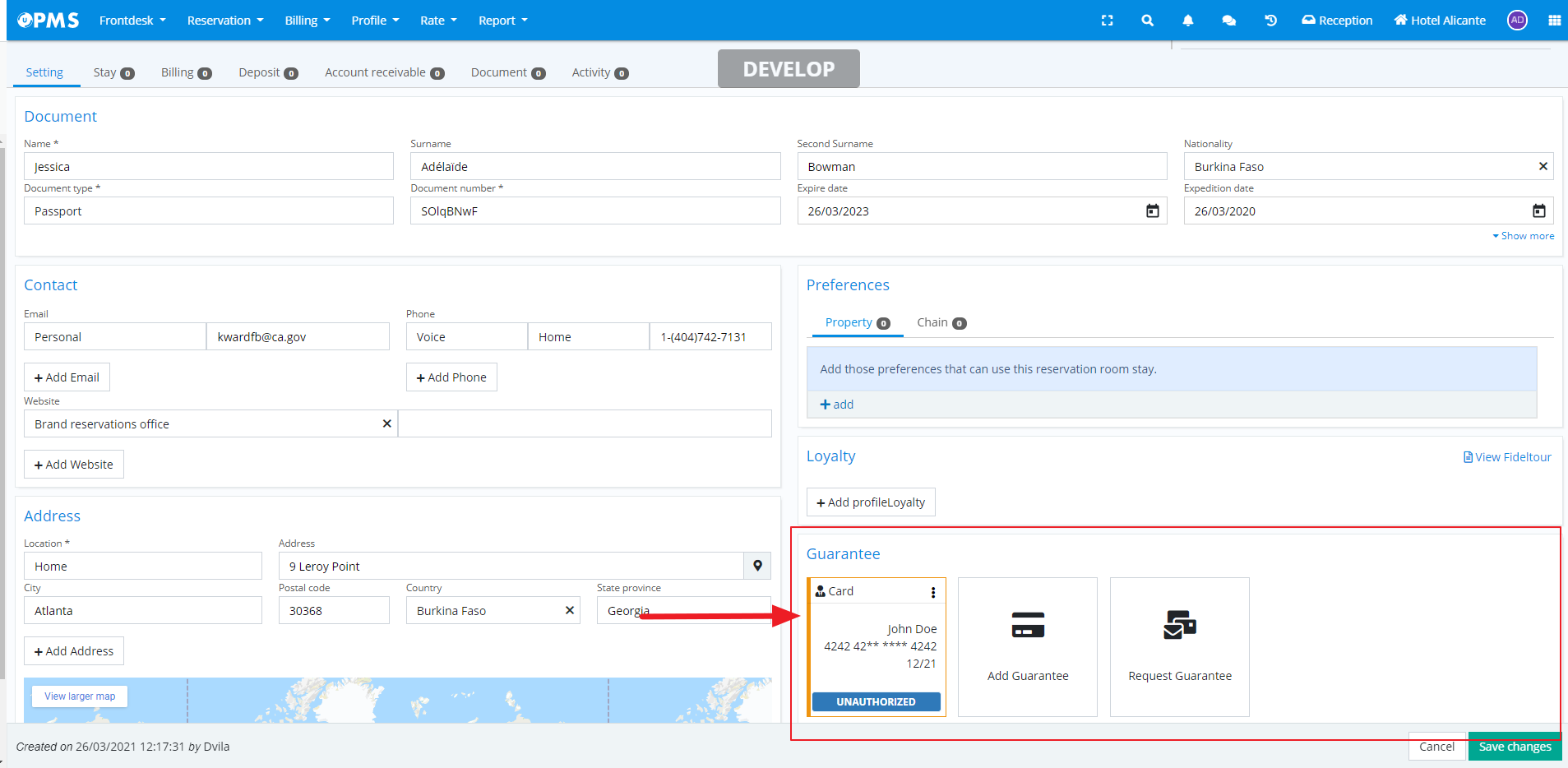The height and width of the screenshot is (768, 1568).
Task: Click the Add Guarantee tile
Action: pyautogui.click(x=1027, y=646)
